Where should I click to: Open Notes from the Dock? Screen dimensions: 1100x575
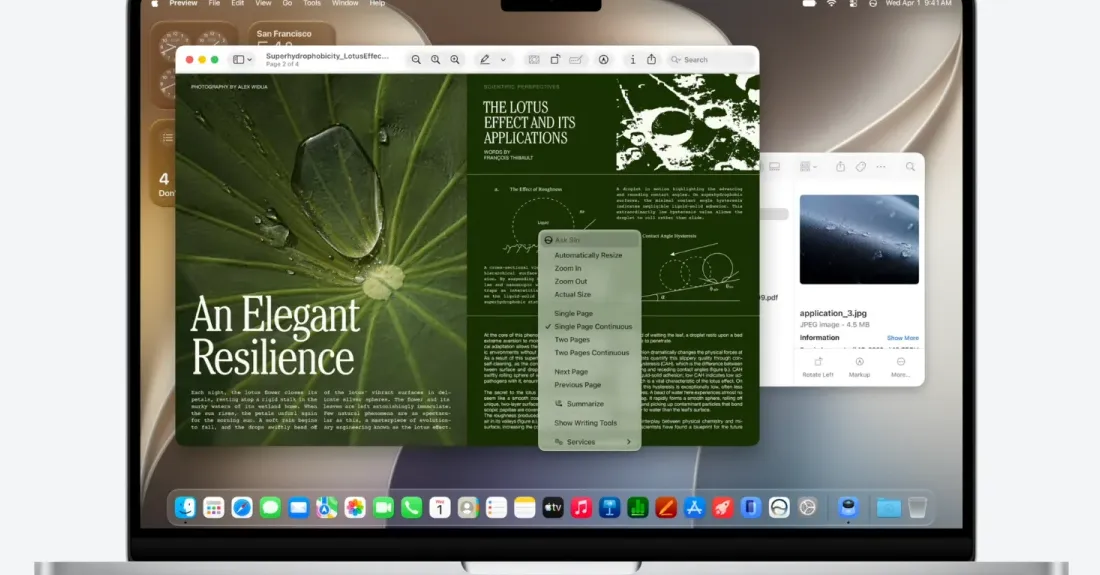click(525, 507)
